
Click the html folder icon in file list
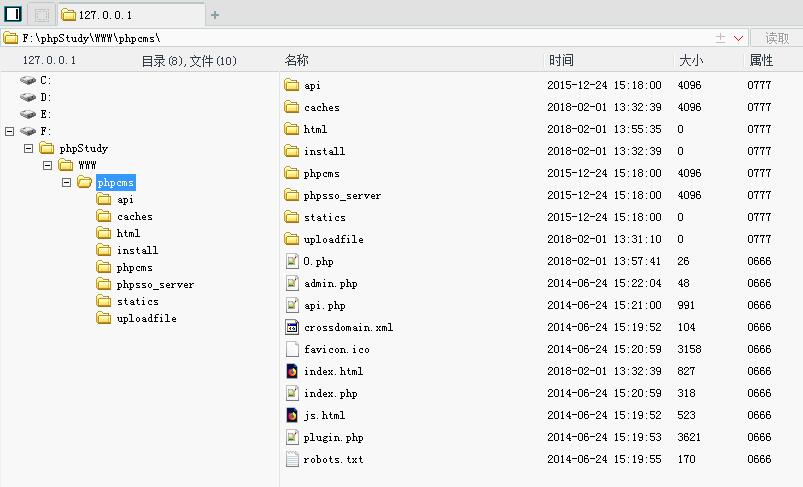(x=291, y=129)
